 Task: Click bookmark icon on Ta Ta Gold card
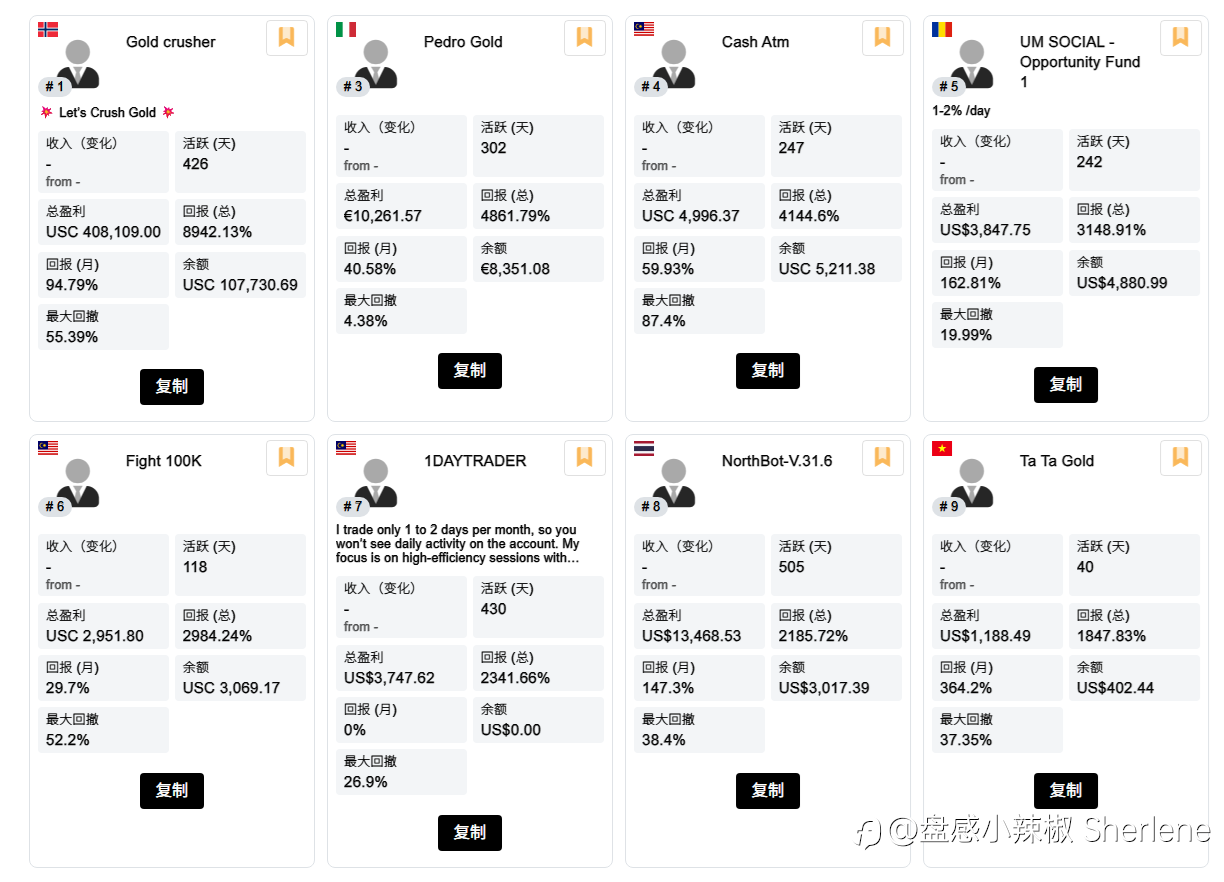1180,457
